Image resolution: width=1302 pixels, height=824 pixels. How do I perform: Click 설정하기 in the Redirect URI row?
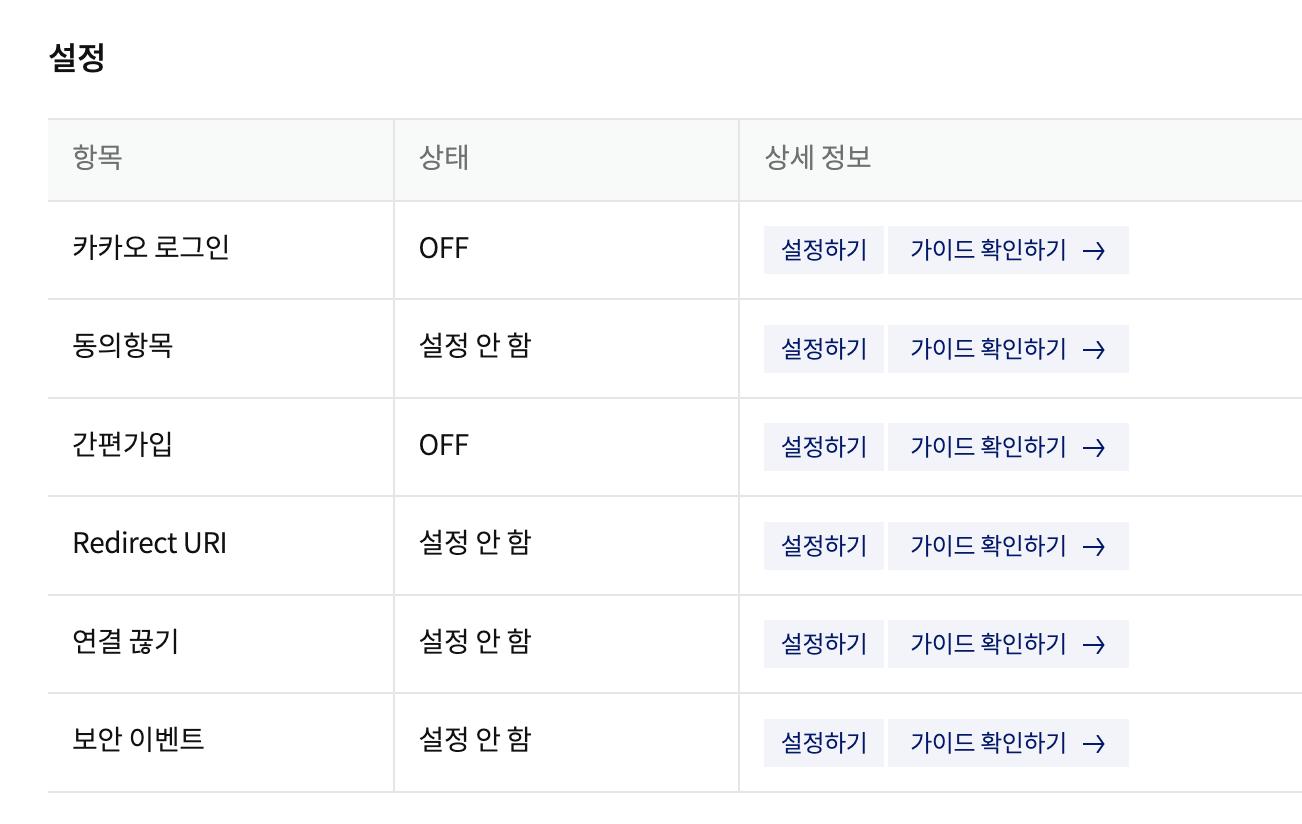click(823, 546)
